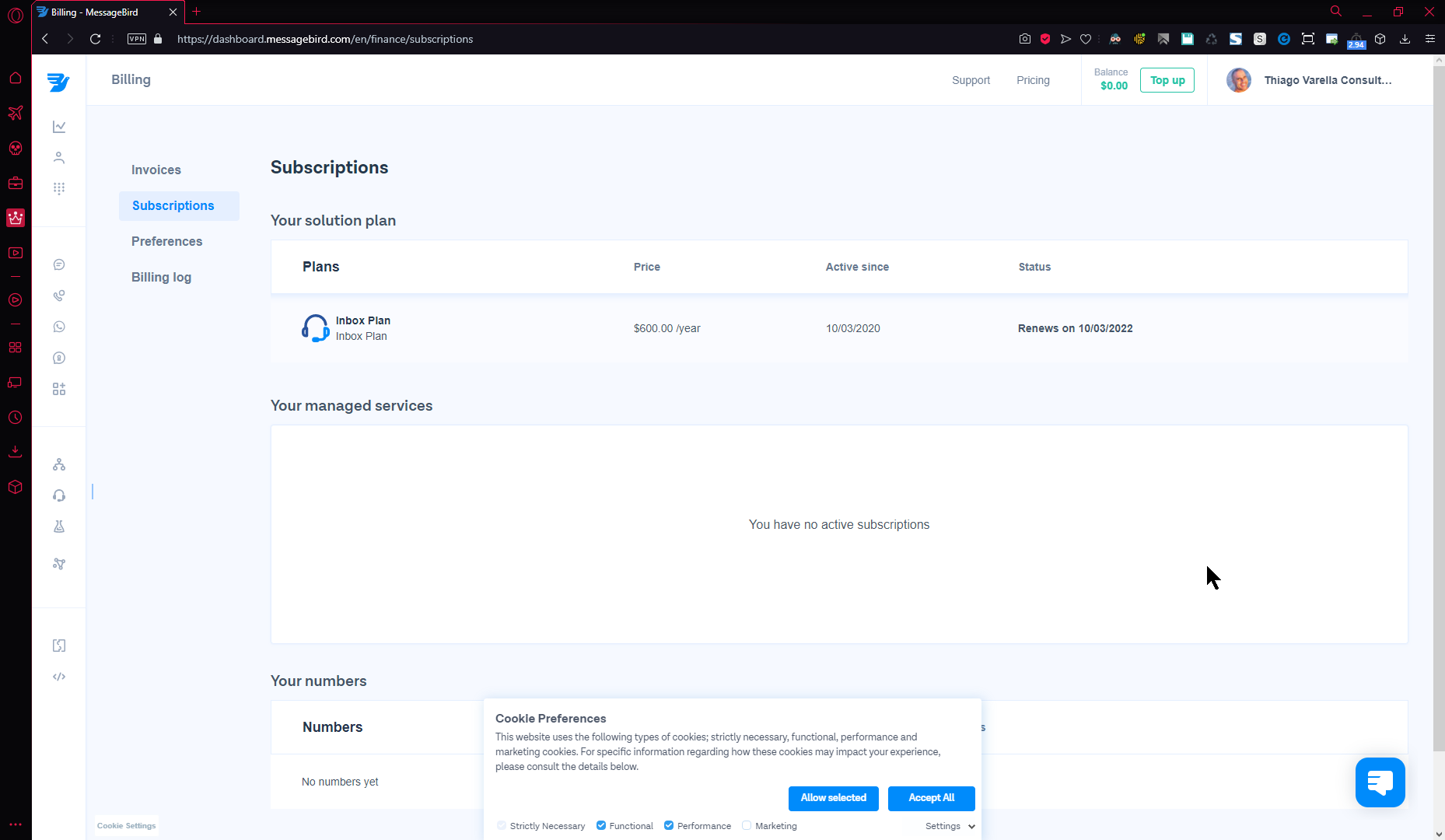Screen dimensions: 1445x840
Task: Open the developers code icon in sidebar
Action: [59, 677]
